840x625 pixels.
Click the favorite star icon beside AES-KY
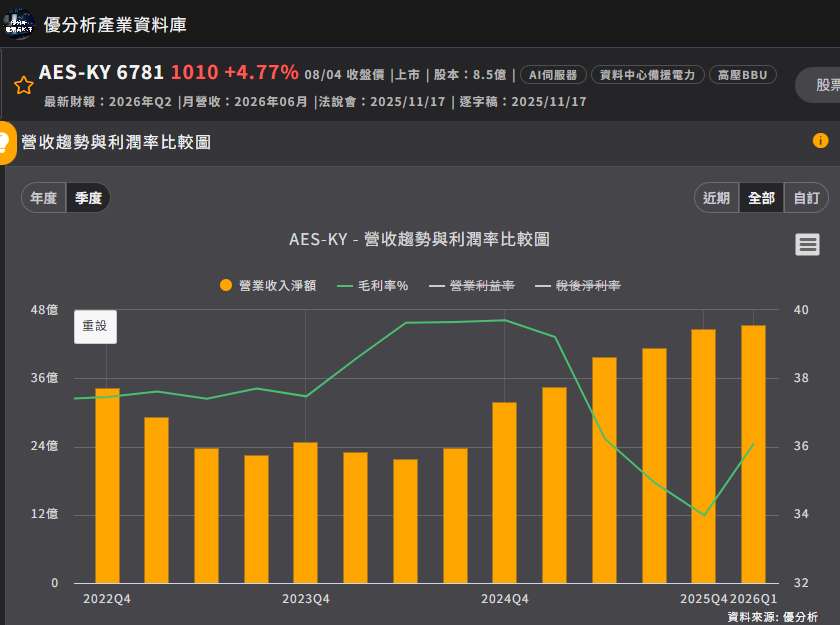(x=24, y=85)
